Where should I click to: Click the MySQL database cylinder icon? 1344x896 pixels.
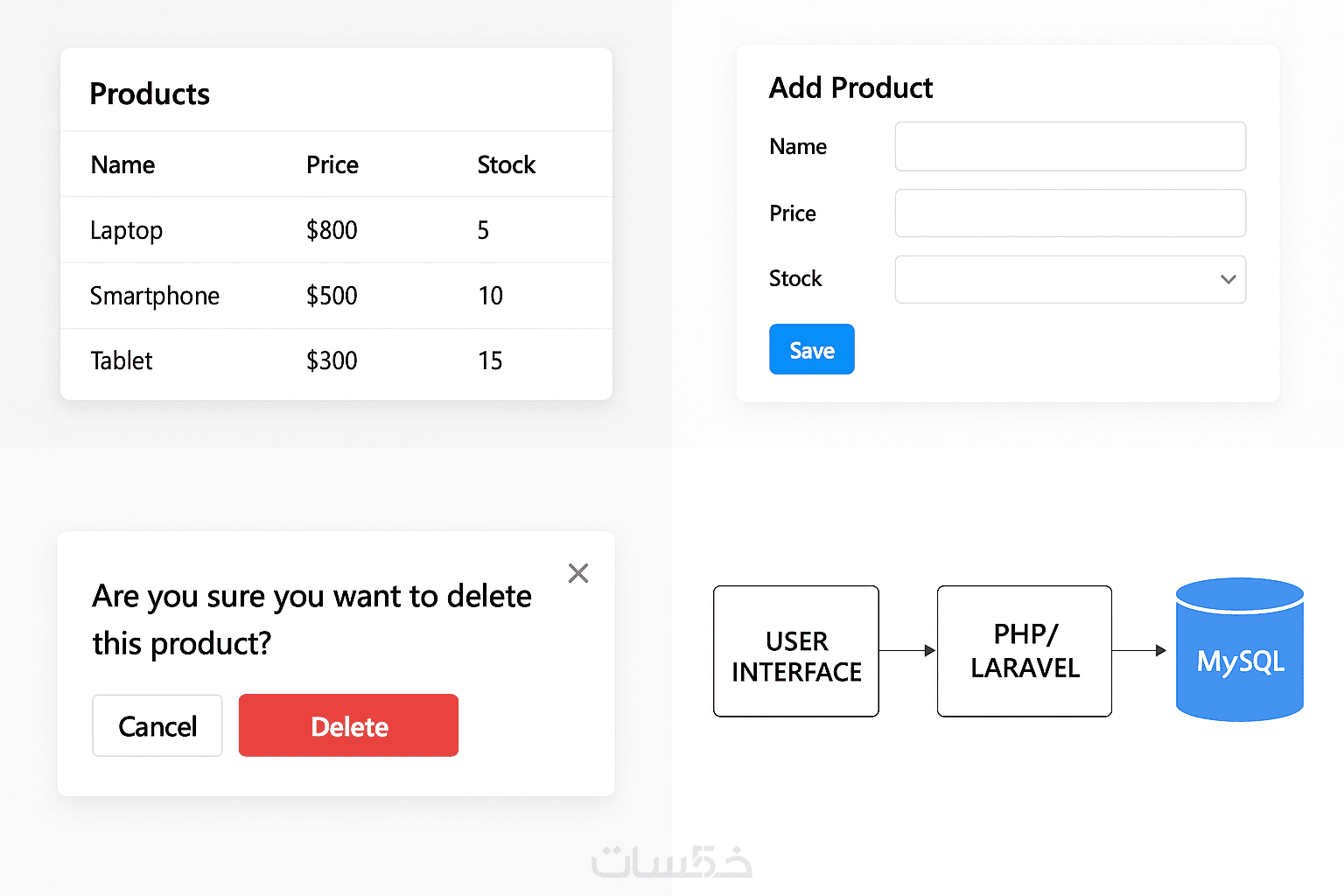pyautogui.click(x=1240, y=650)
